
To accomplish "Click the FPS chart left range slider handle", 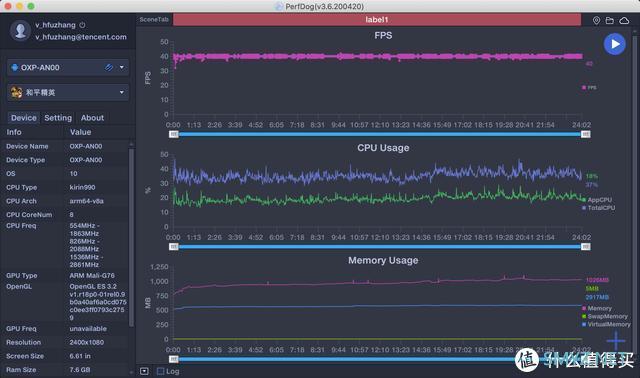I will [174, 134].
